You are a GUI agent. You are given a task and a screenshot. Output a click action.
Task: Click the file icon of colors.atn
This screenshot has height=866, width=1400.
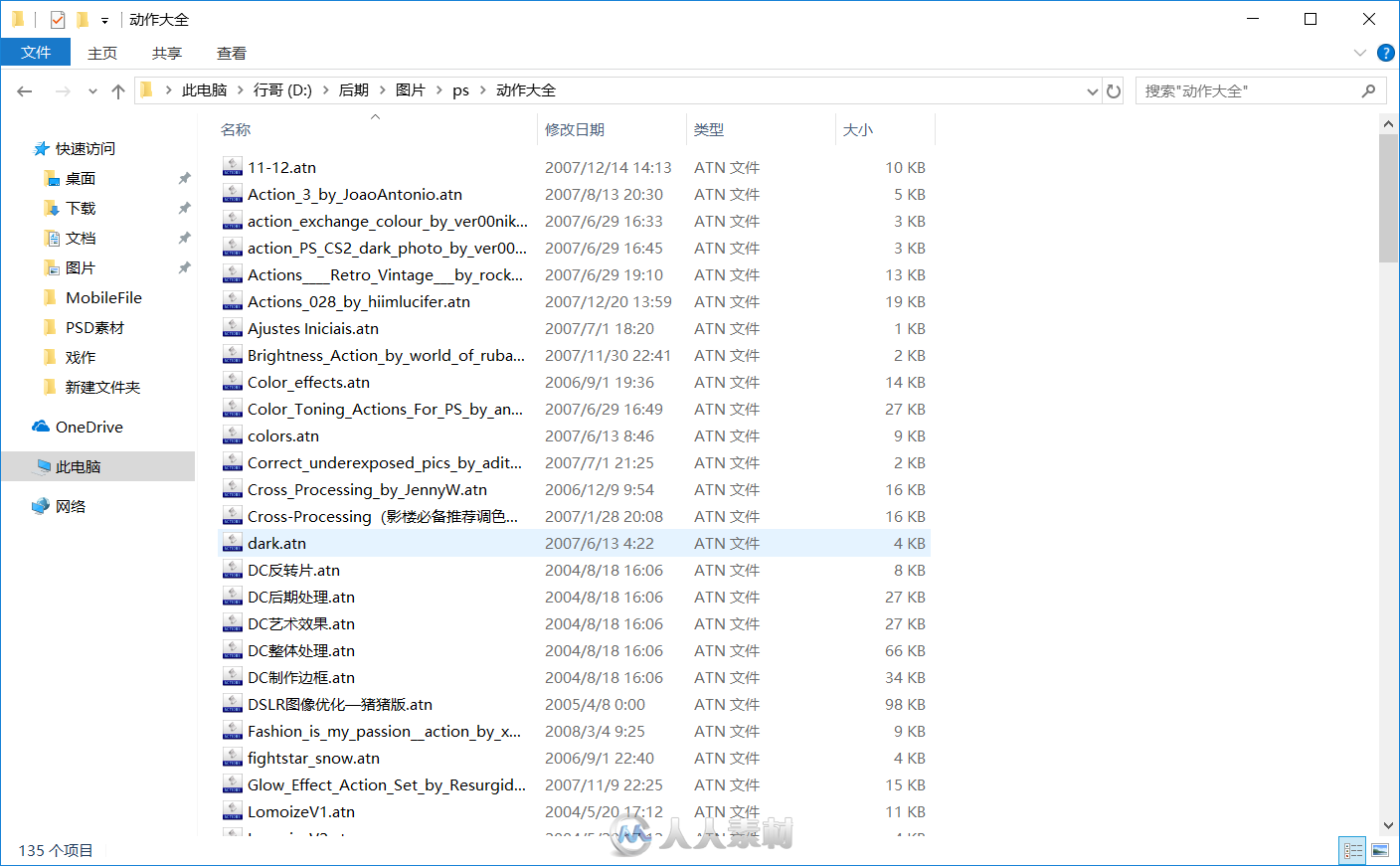tap(233, 435)
